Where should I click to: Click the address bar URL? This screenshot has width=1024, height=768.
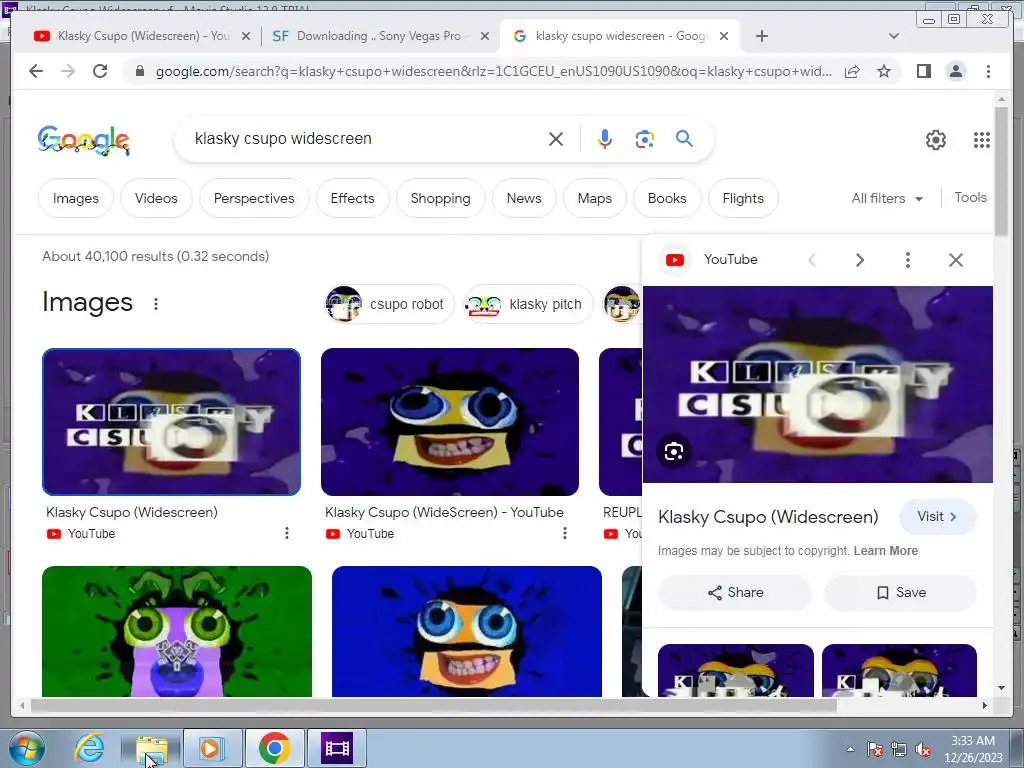click(x=493, y=71)
